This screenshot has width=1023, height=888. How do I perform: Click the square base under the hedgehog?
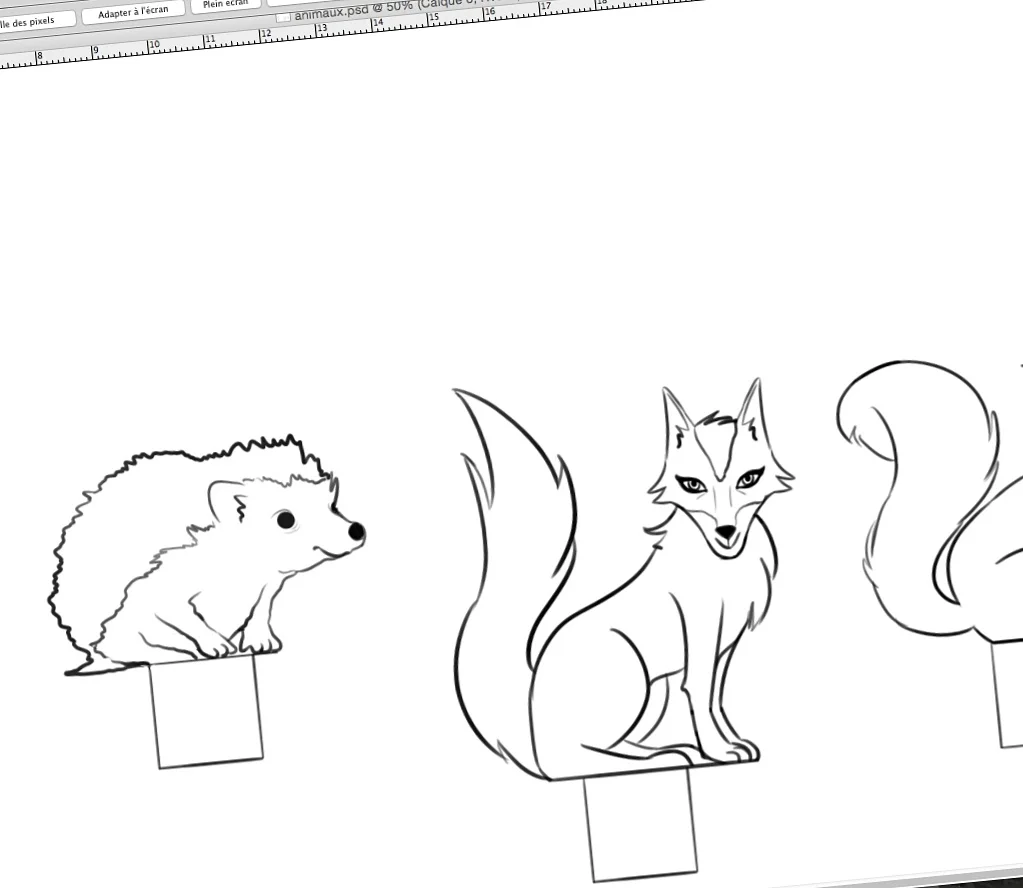point(207,712)
